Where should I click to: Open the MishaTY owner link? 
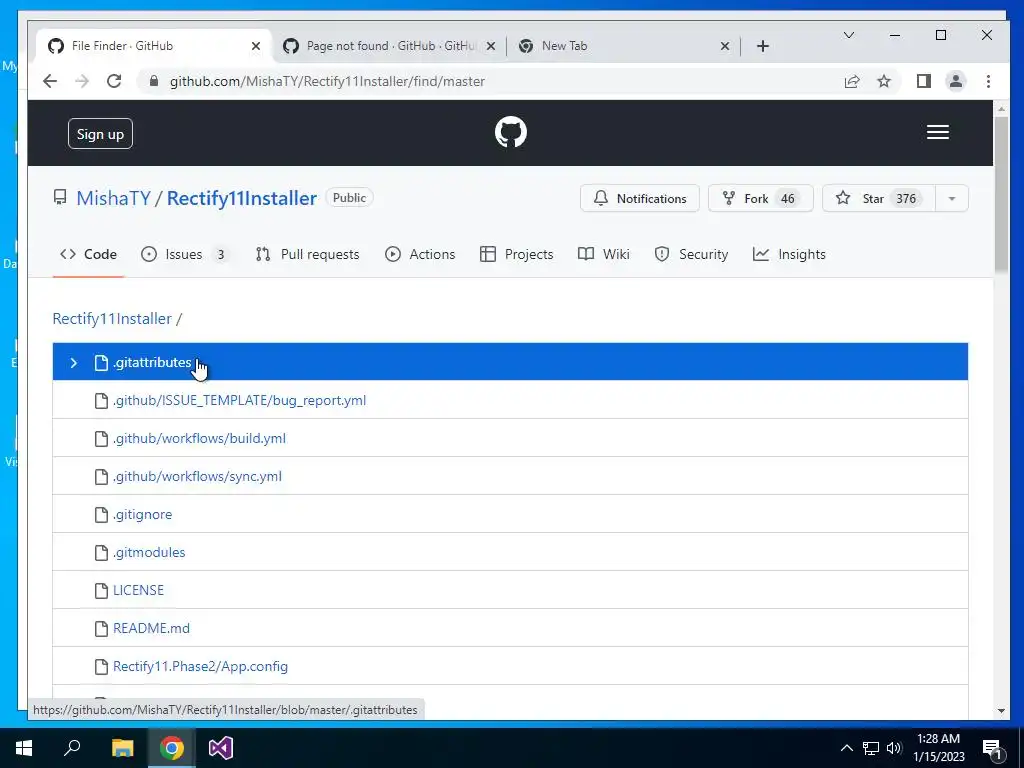(x=113, y=198)
